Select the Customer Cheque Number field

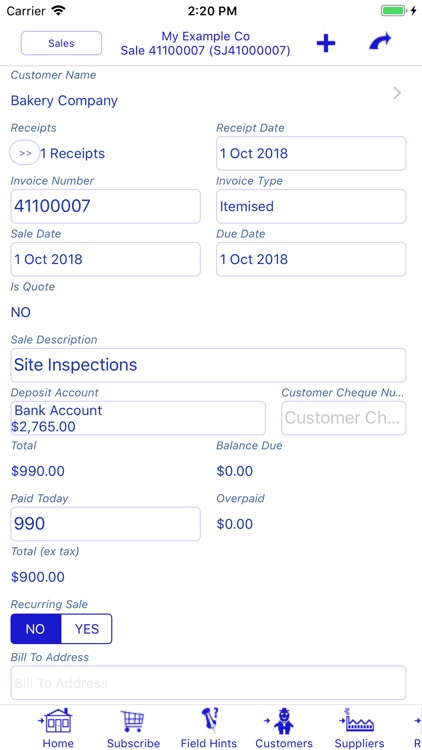pos(344,418)
